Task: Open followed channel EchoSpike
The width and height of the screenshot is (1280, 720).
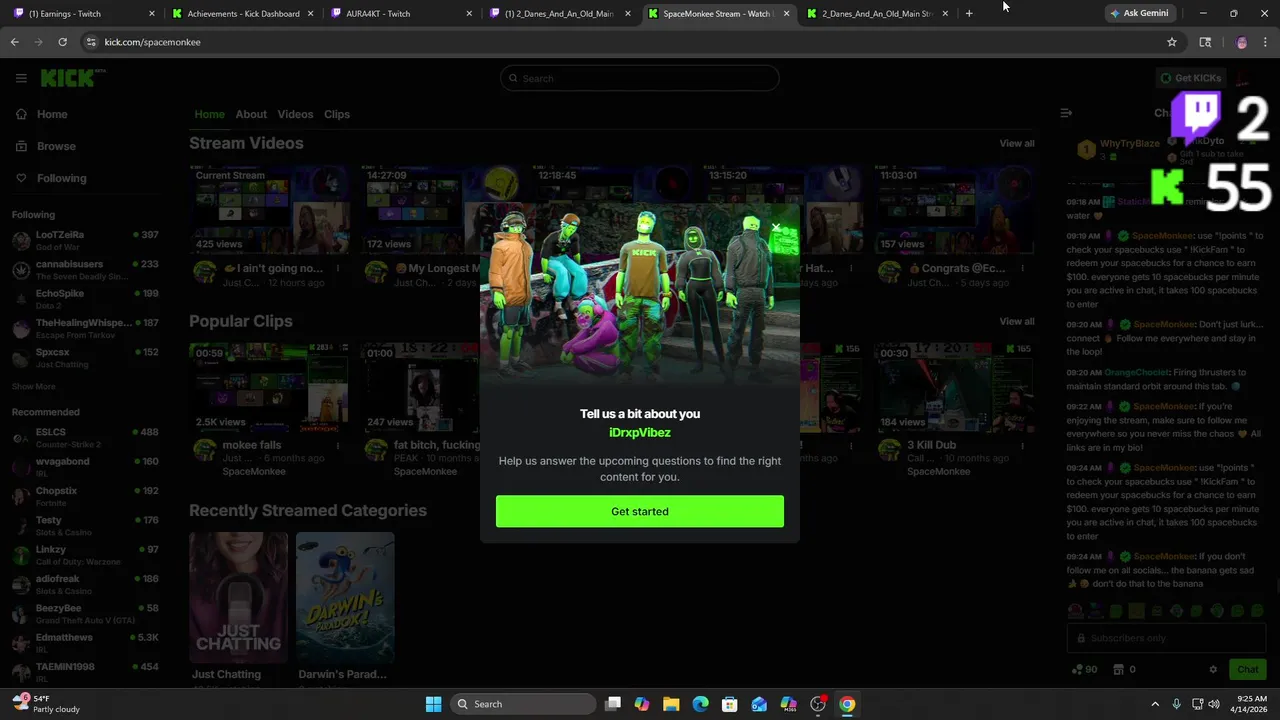Action: 85,299
